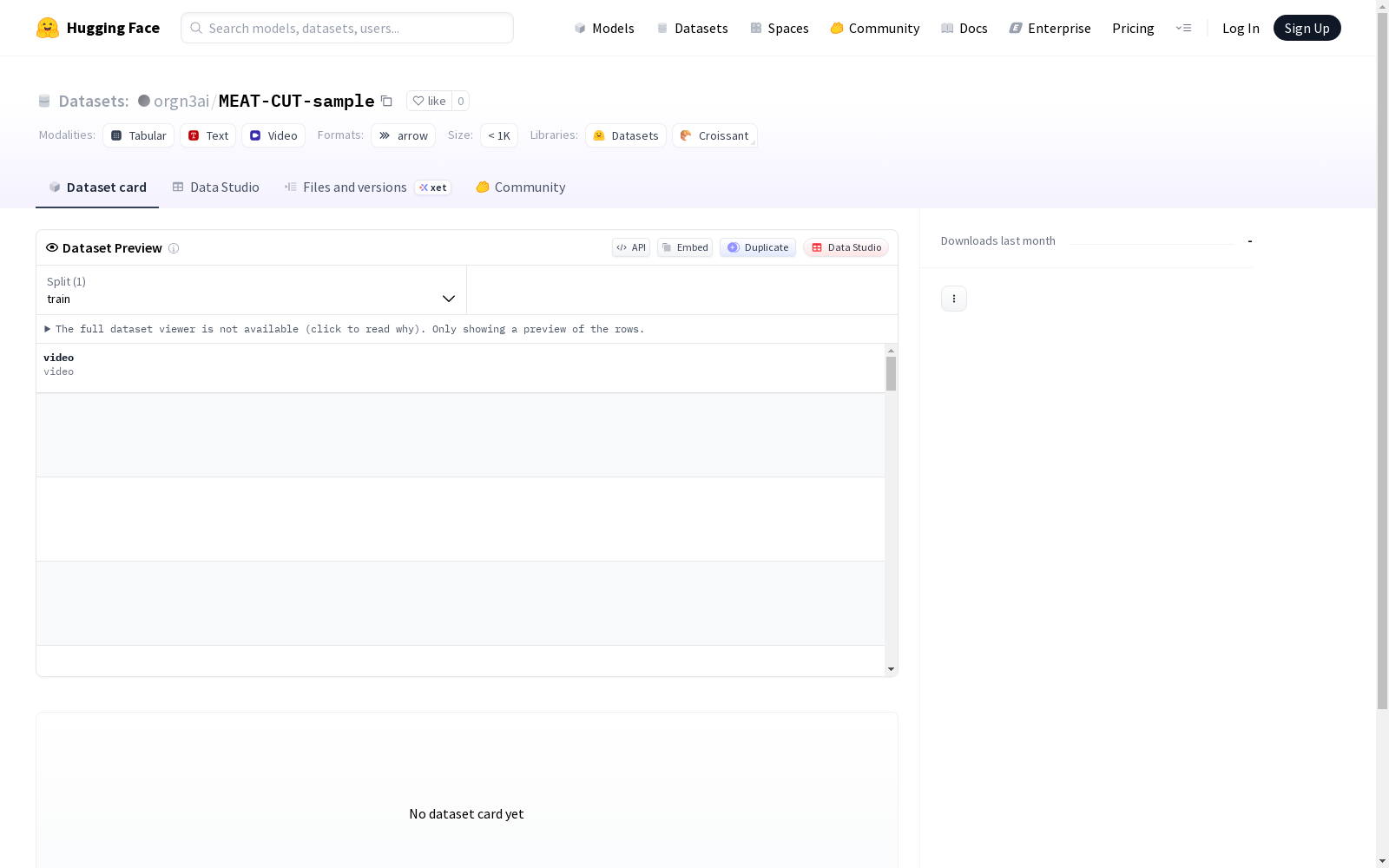
Task: Focus the search models input field
Action: click(x=347, y=28)
